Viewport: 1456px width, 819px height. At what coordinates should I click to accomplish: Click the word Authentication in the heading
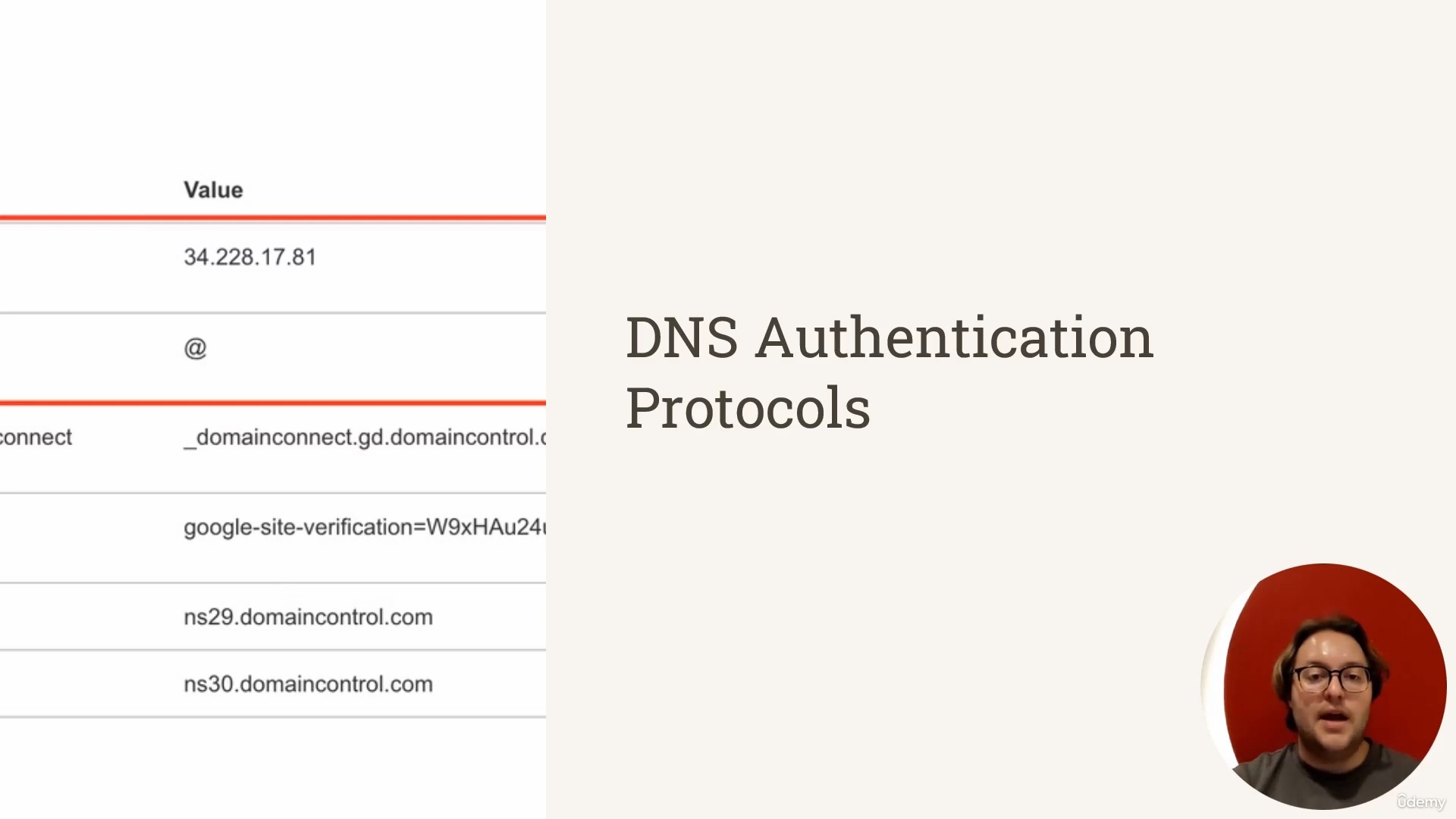(955, 337)
